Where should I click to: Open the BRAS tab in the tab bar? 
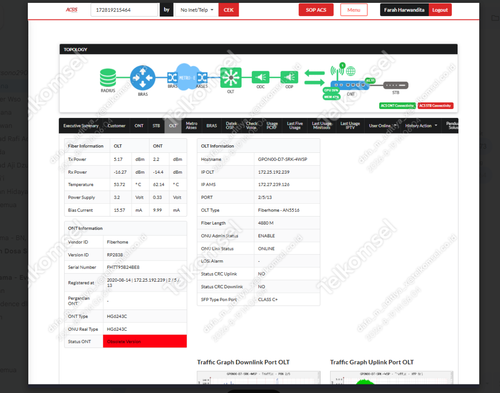tap(212, 126)
